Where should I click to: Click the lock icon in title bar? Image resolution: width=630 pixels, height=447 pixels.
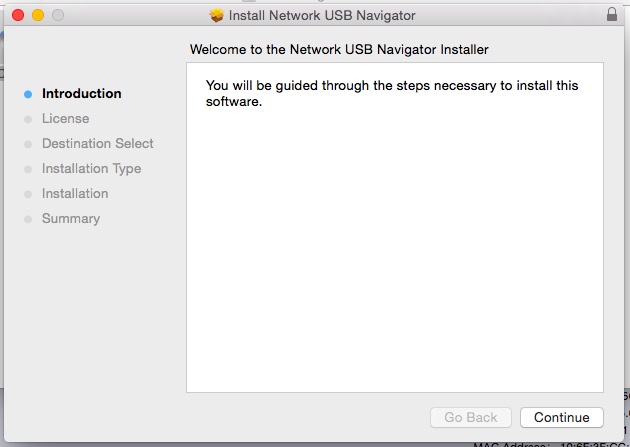[x=612, y=14]
